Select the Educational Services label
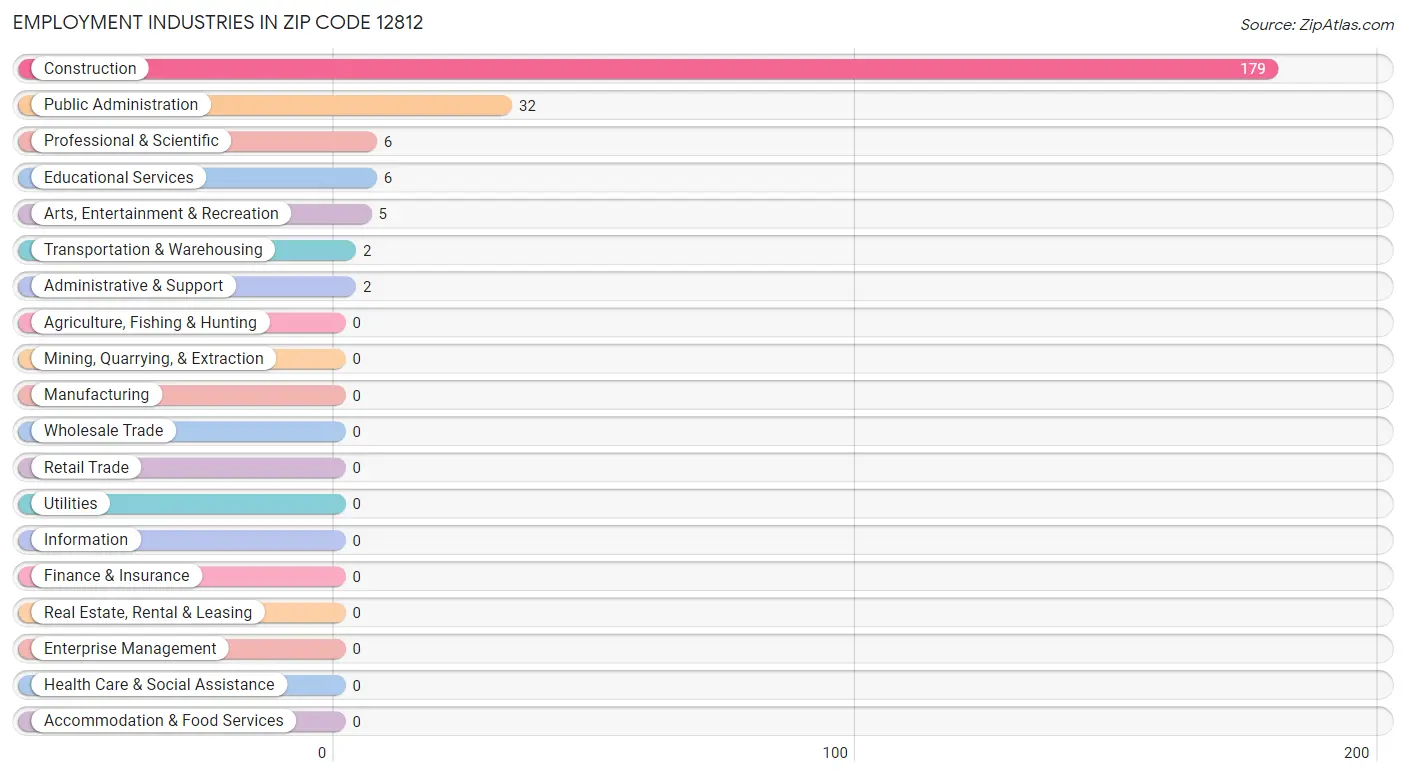1406x776 pixels. pyautogui.click(x=119, y=178)
